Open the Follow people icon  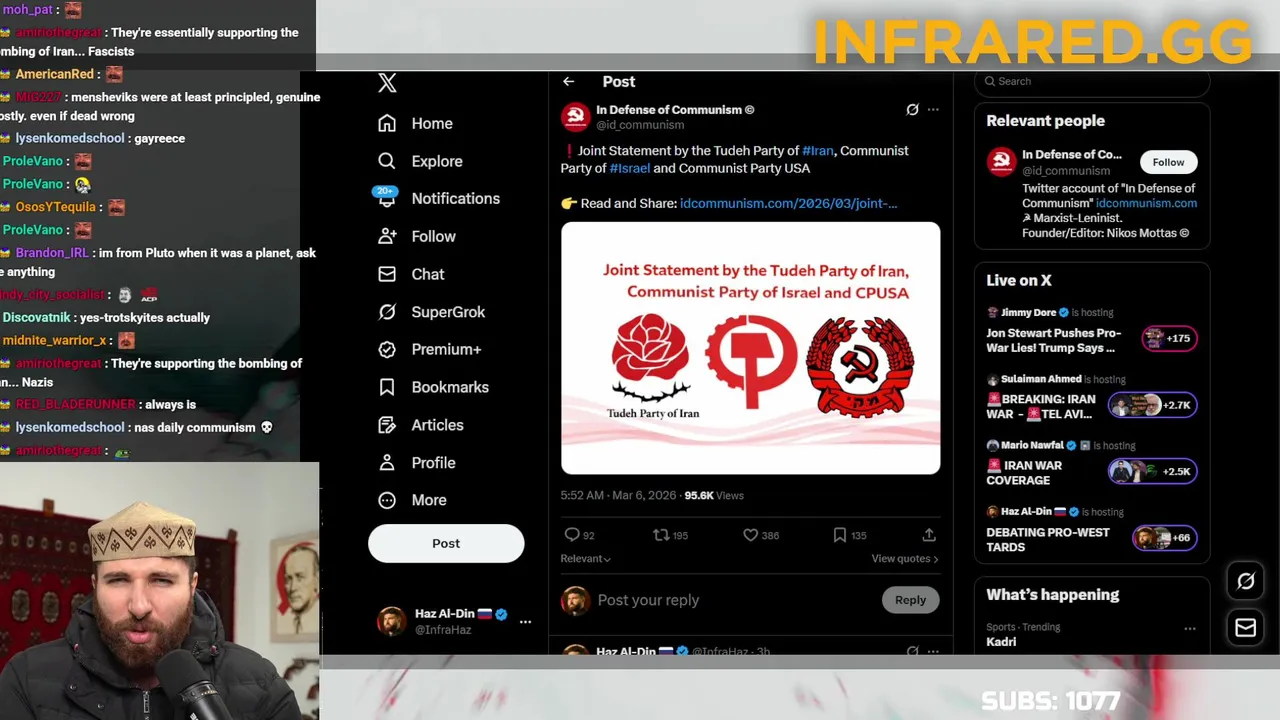[387, 236]
